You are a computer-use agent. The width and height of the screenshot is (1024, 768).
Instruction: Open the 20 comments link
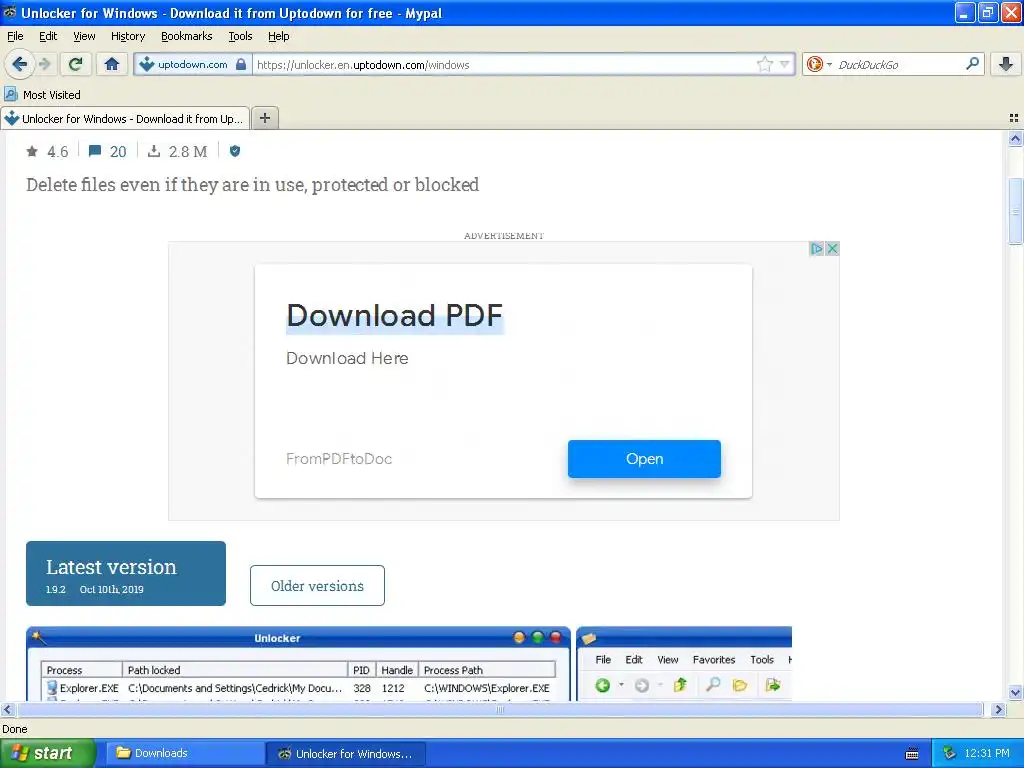tap(108, 152)
